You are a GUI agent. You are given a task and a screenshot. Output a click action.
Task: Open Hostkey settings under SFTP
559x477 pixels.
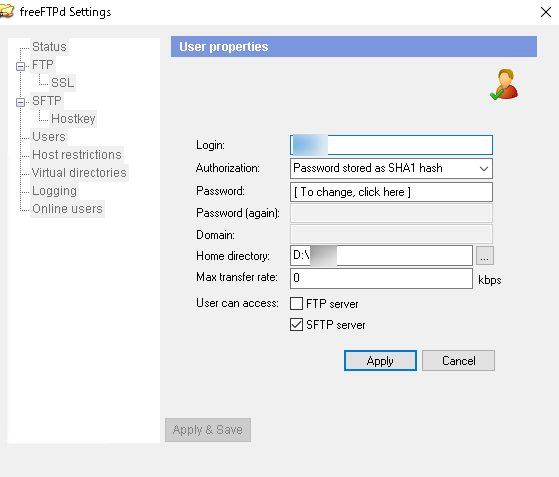73,119
